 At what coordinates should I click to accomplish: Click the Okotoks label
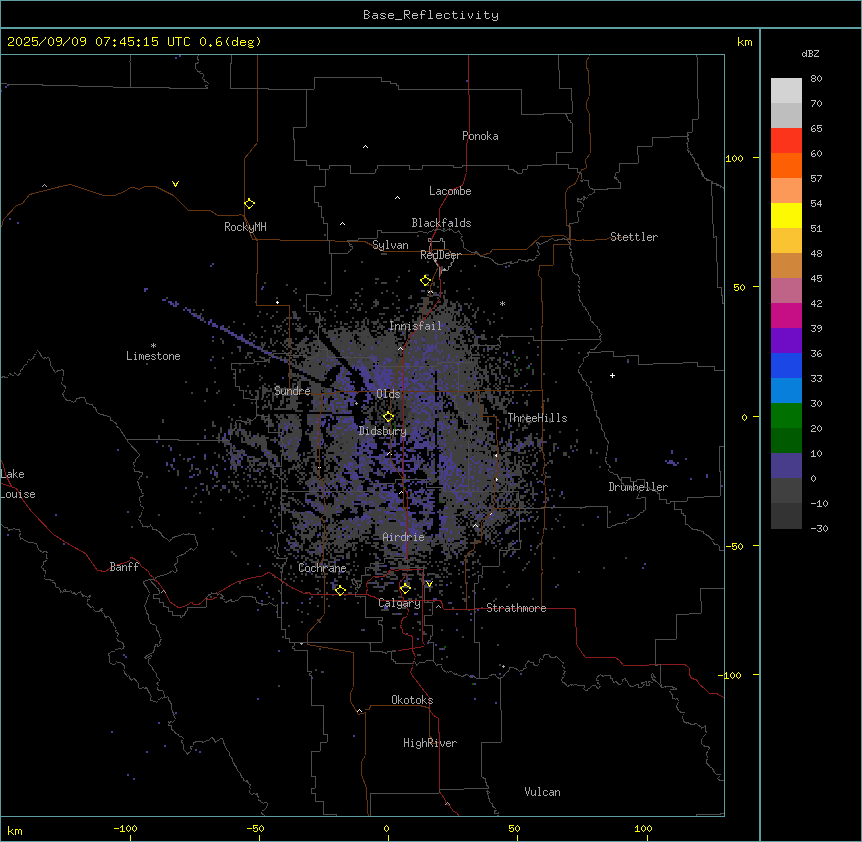click(412, 700)
